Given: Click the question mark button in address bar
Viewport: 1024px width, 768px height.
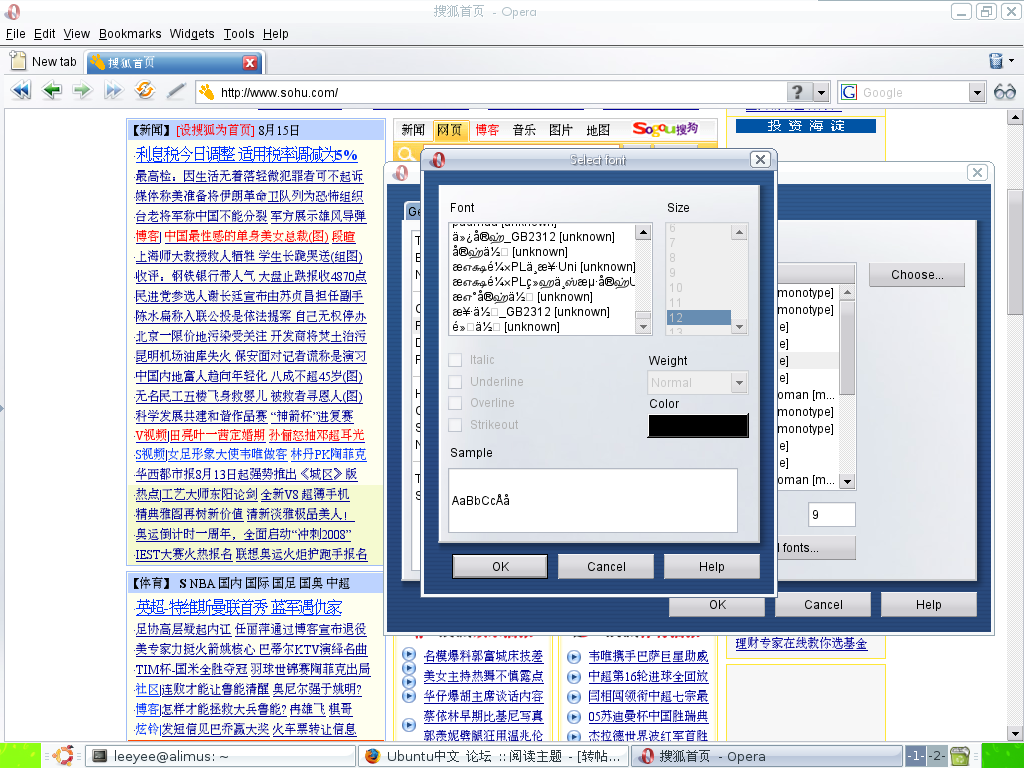Looking at the screenshot, I should point(798,92).
